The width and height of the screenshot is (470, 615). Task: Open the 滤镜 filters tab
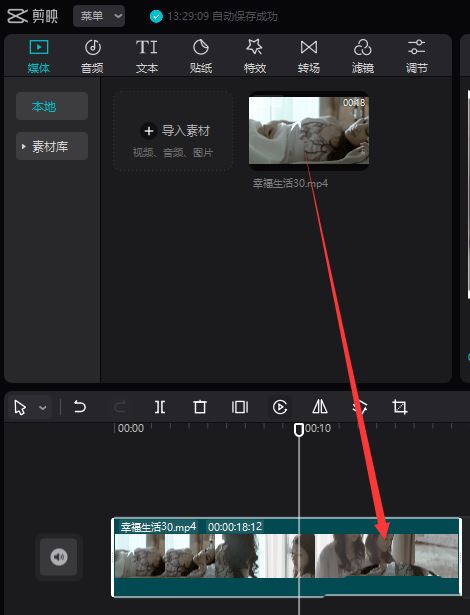(x=363, y=56)
